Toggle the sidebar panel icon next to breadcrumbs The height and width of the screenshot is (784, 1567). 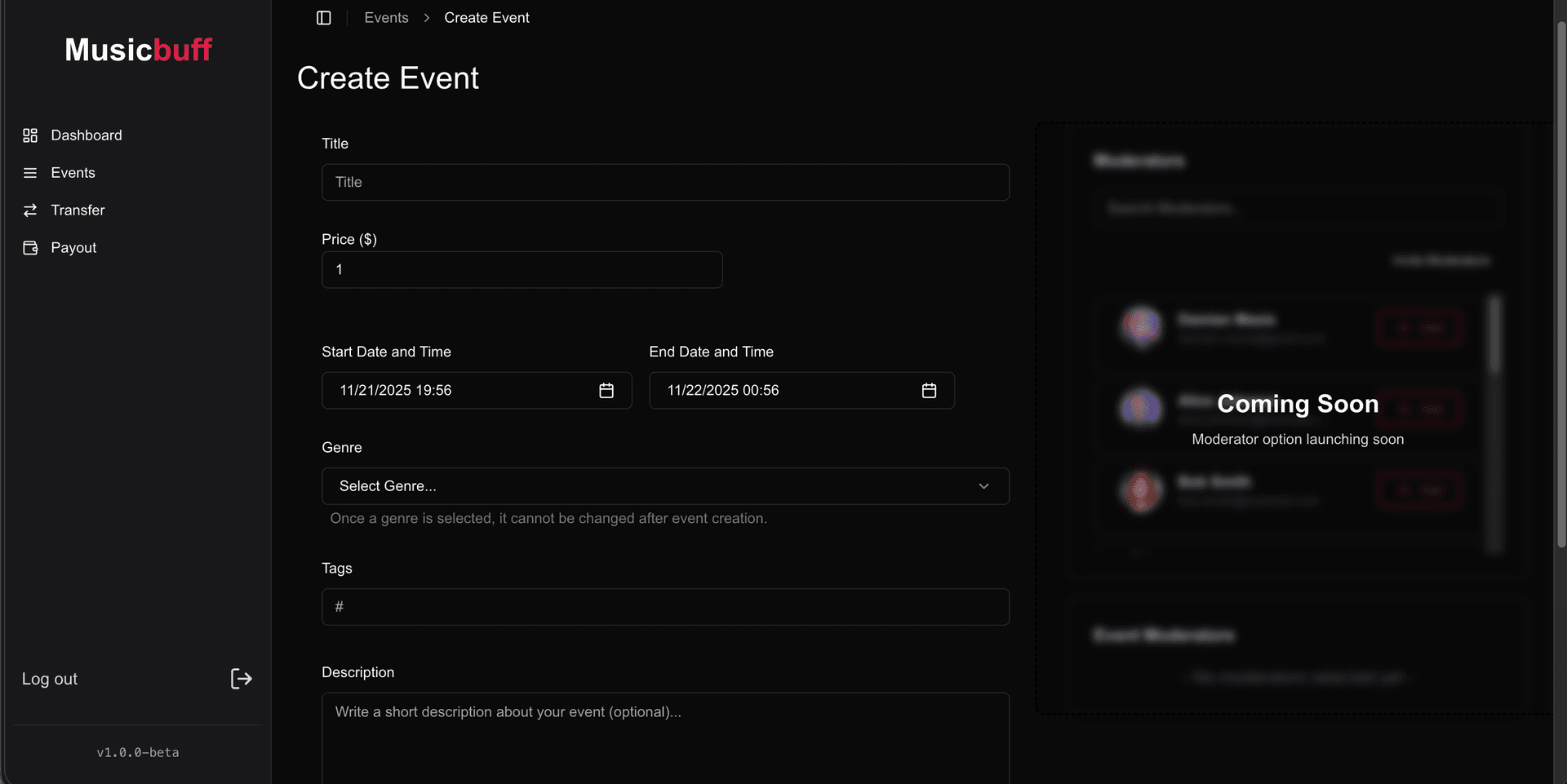(x=324, y=17)
